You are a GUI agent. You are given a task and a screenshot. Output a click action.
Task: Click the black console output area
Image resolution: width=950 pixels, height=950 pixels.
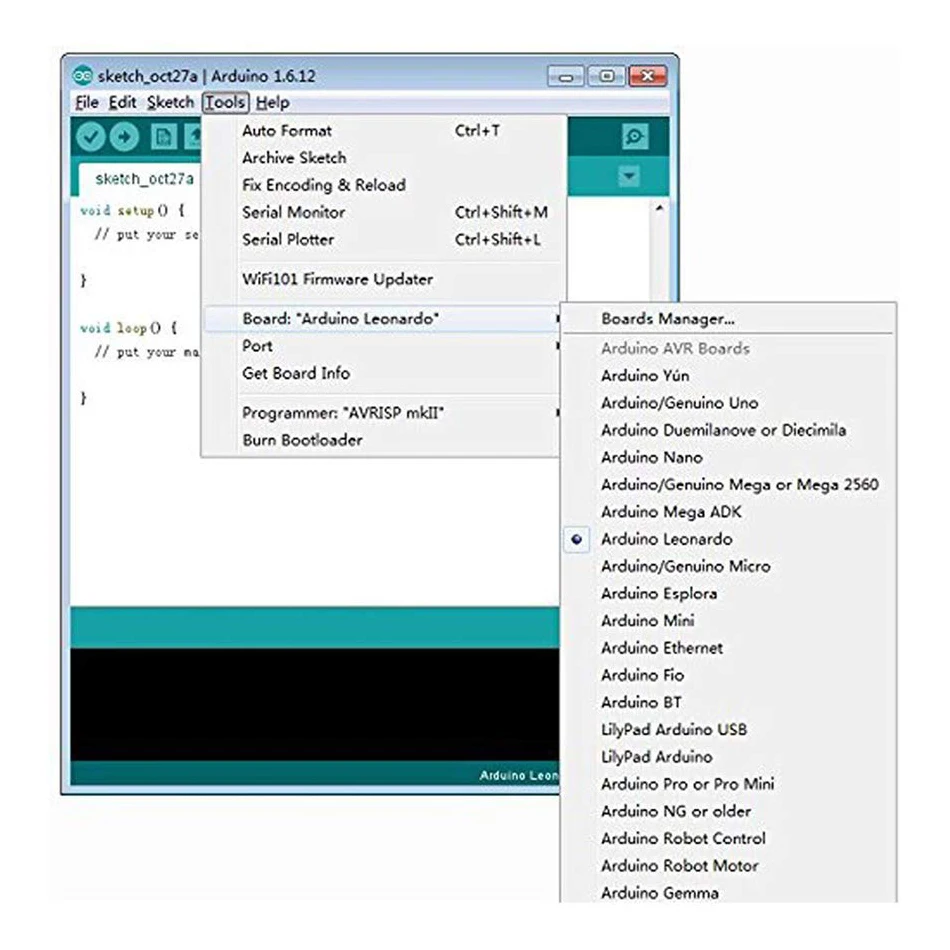[315, 704]
